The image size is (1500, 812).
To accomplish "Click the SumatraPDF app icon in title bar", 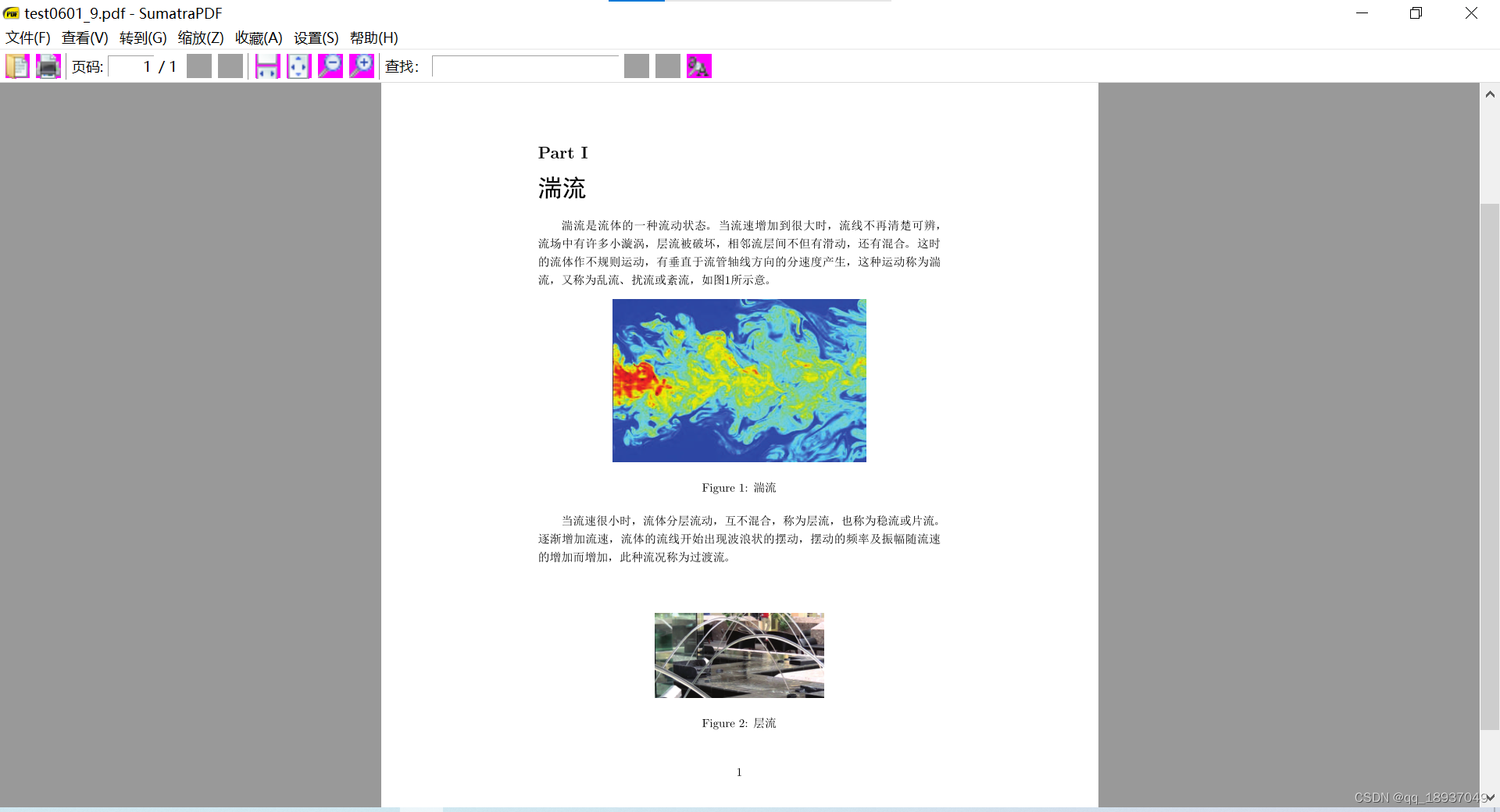I will pos(11,13).
